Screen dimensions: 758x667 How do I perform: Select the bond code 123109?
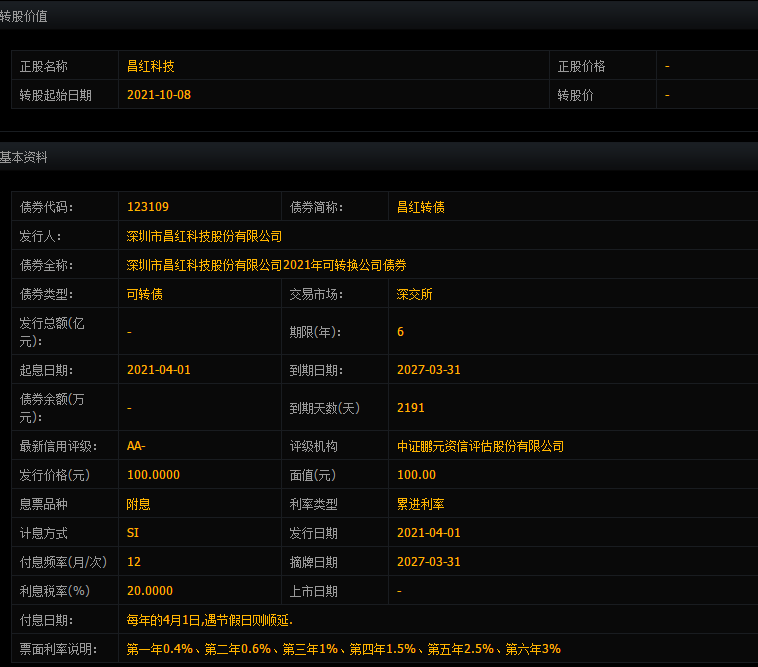(147, 207)
